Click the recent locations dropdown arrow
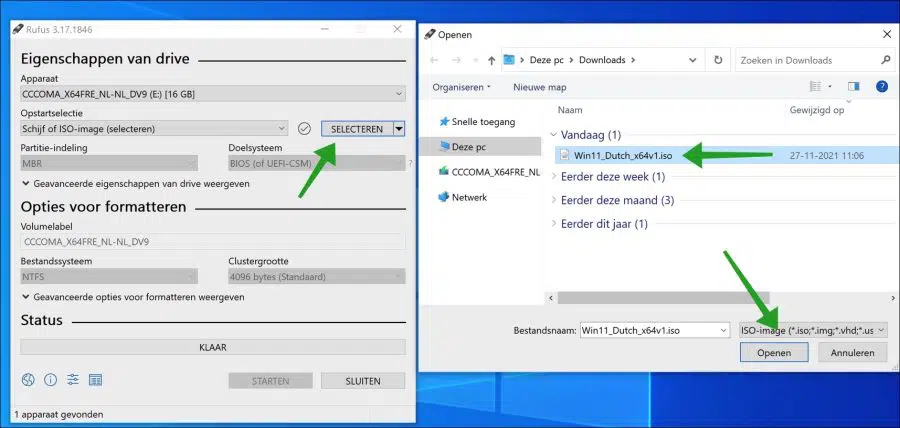 coord(474,60)
